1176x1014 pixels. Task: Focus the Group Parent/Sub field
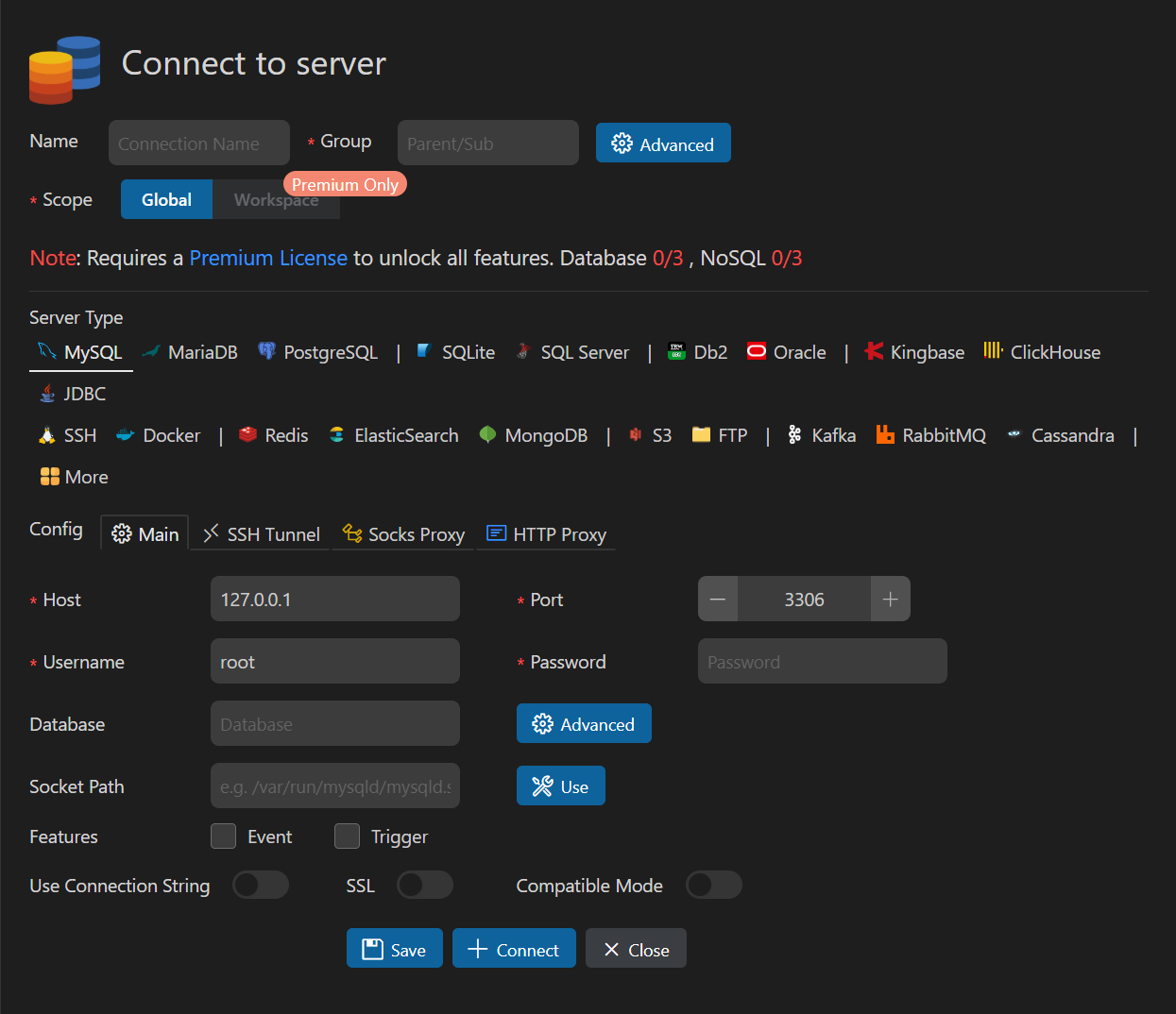(x=488, y=143)
